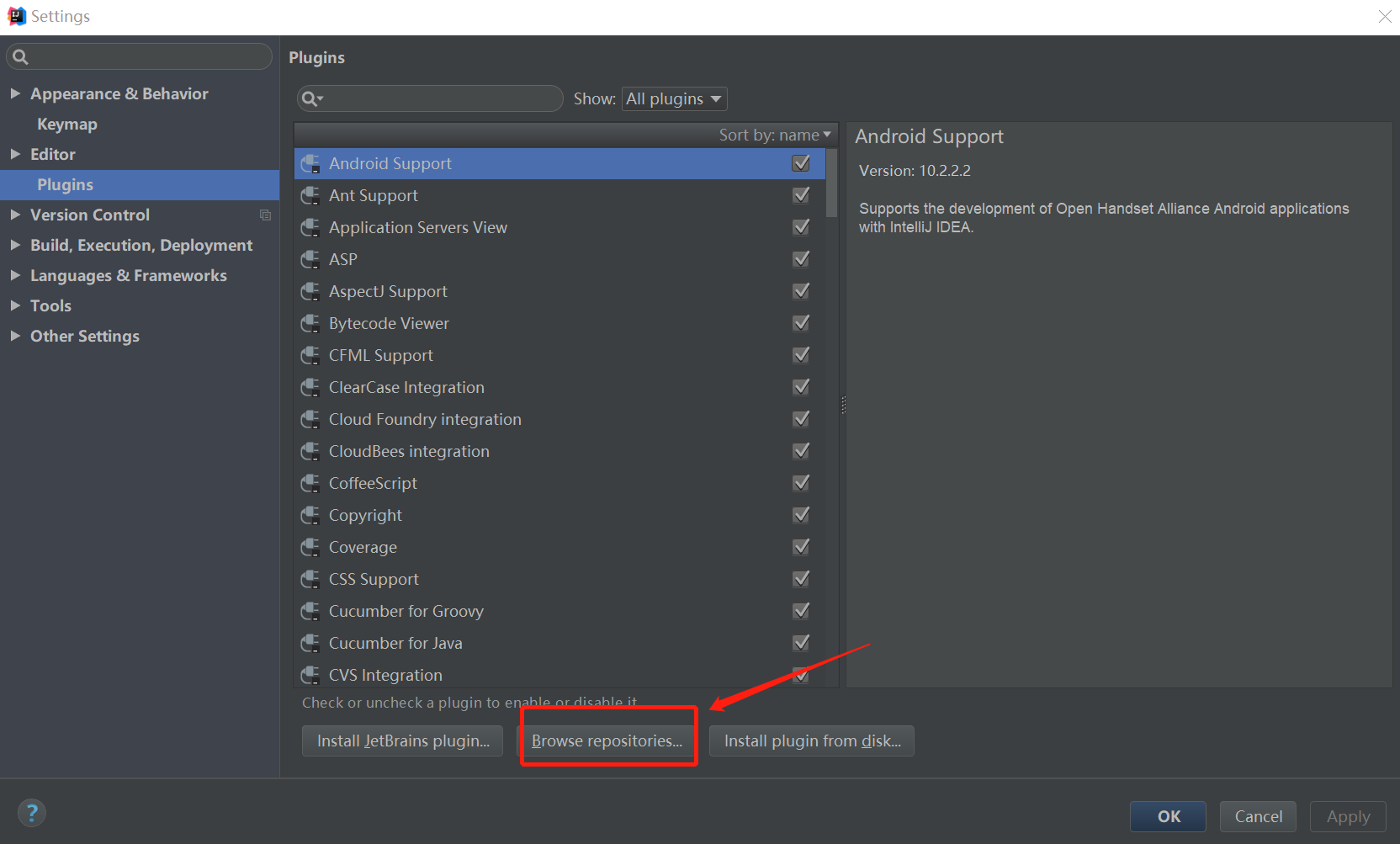Toggle the ASP plugin checkbox

point(801,259)
